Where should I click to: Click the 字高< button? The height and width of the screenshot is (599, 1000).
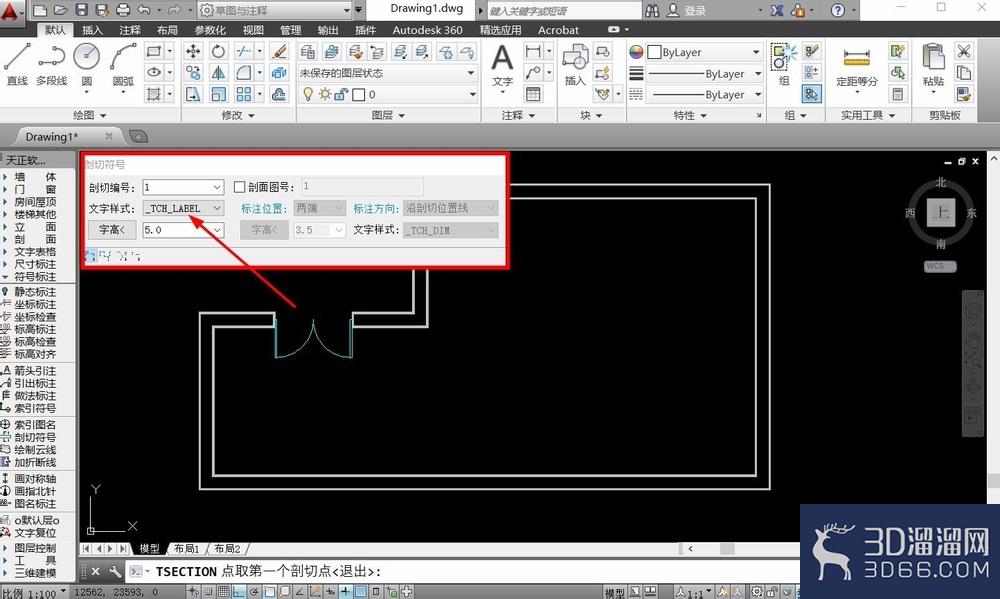pyautogui.click(x=112, y=230)
